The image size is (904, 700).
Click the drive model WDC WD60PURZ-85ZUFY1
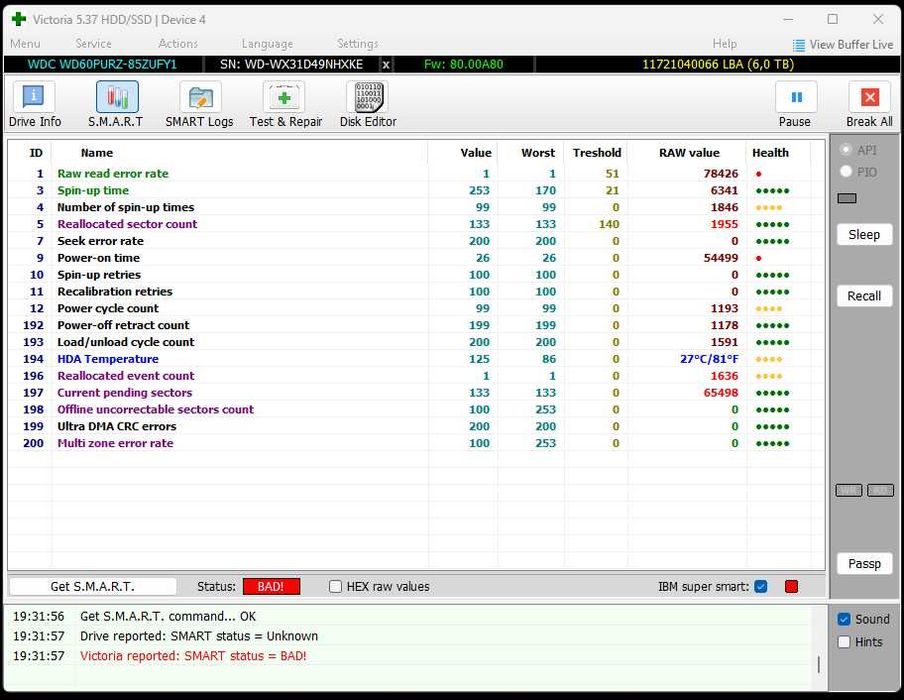point(102,64)
